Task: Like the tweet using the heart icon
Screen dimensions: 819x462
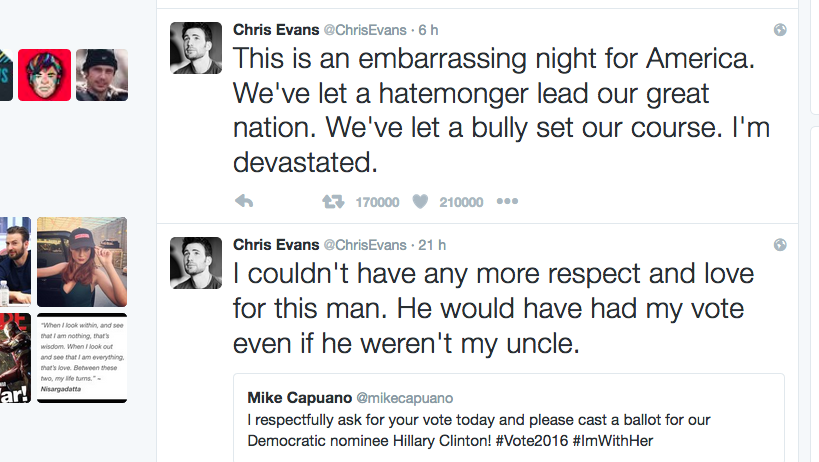Action: point(421,202)
